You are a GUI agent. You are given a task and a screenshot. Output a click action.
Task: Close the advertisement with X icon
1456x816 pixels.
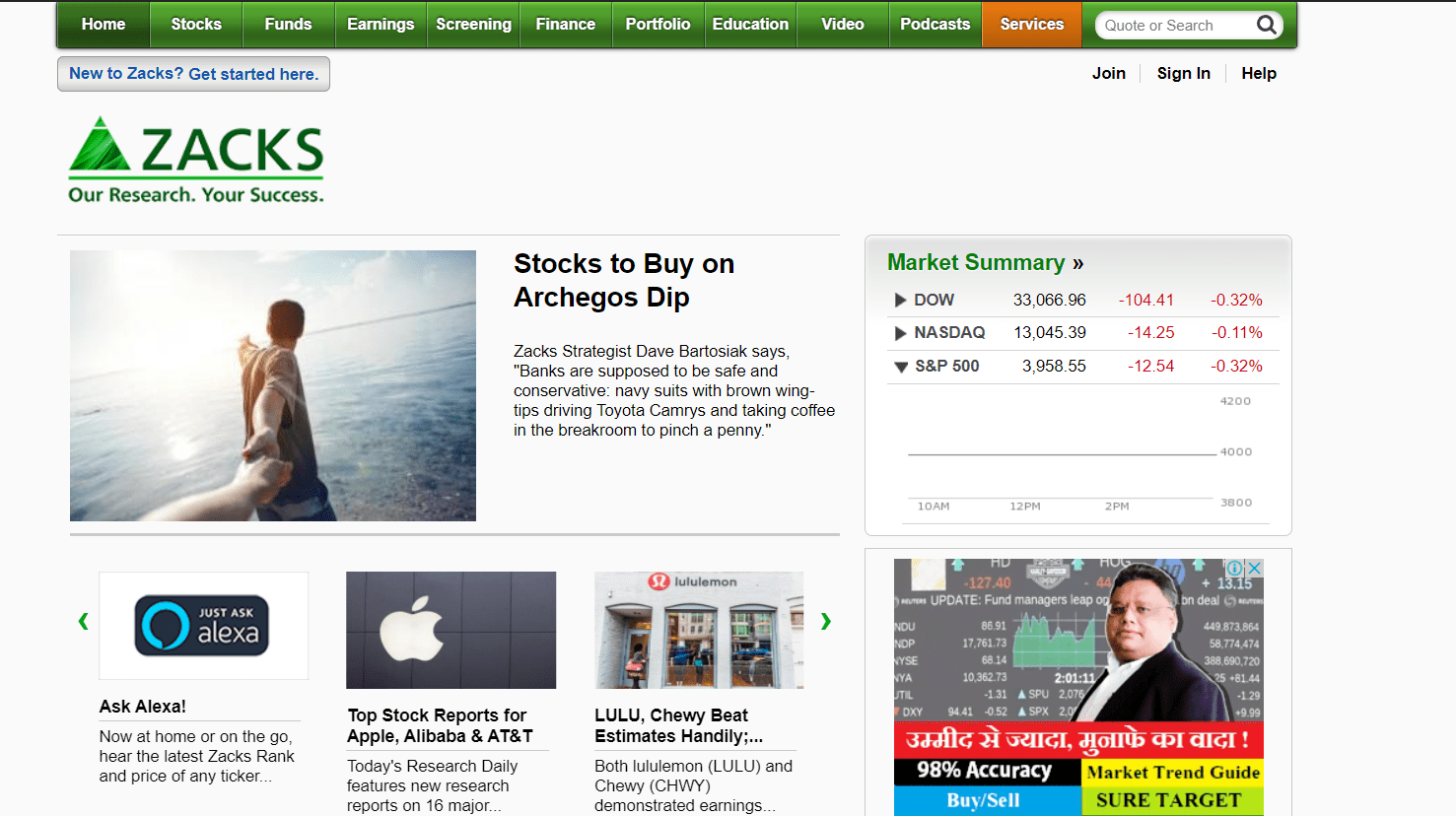coord(1254,568)
